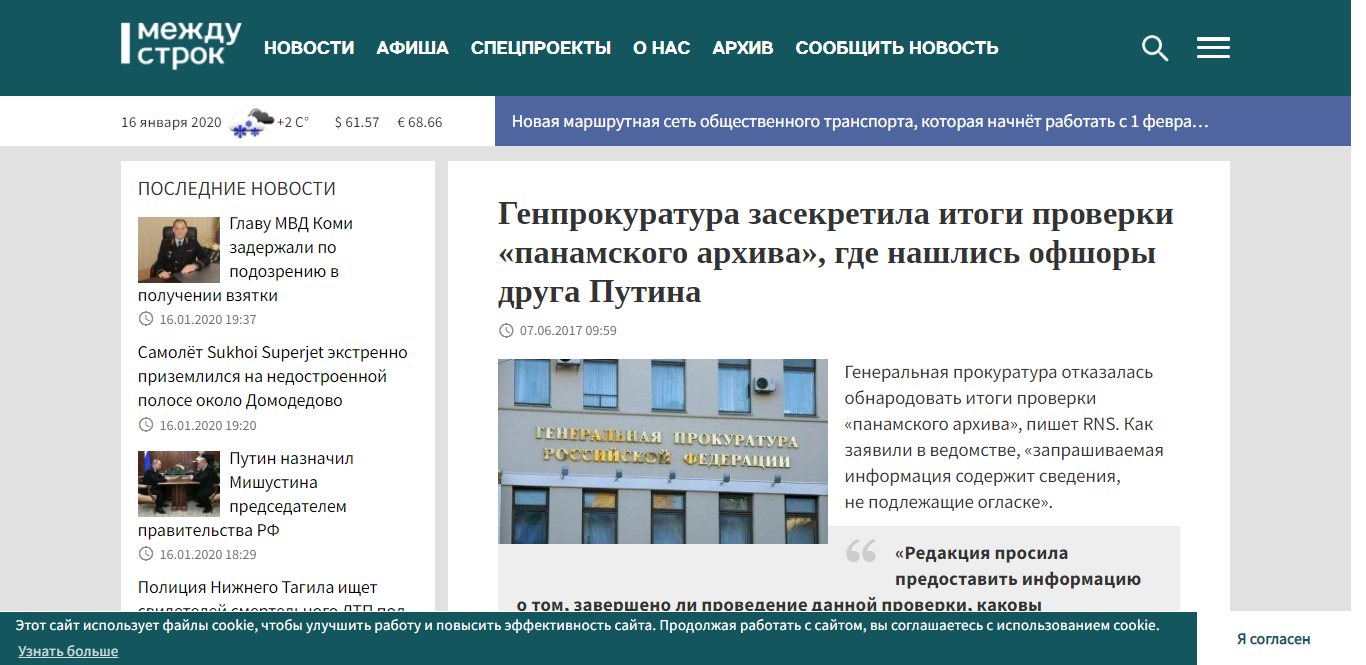Open the search magnifier icon
This screenshot has height=665, width=1366.
click(1155, 48)
